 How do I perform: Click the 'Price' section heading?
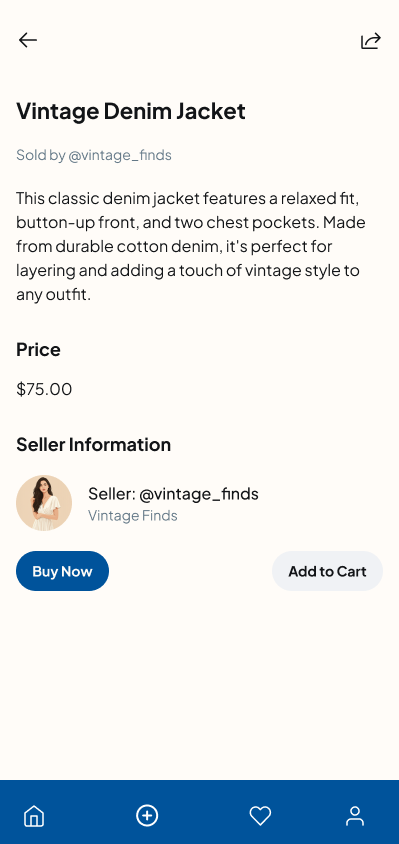[x=38, y=350]
